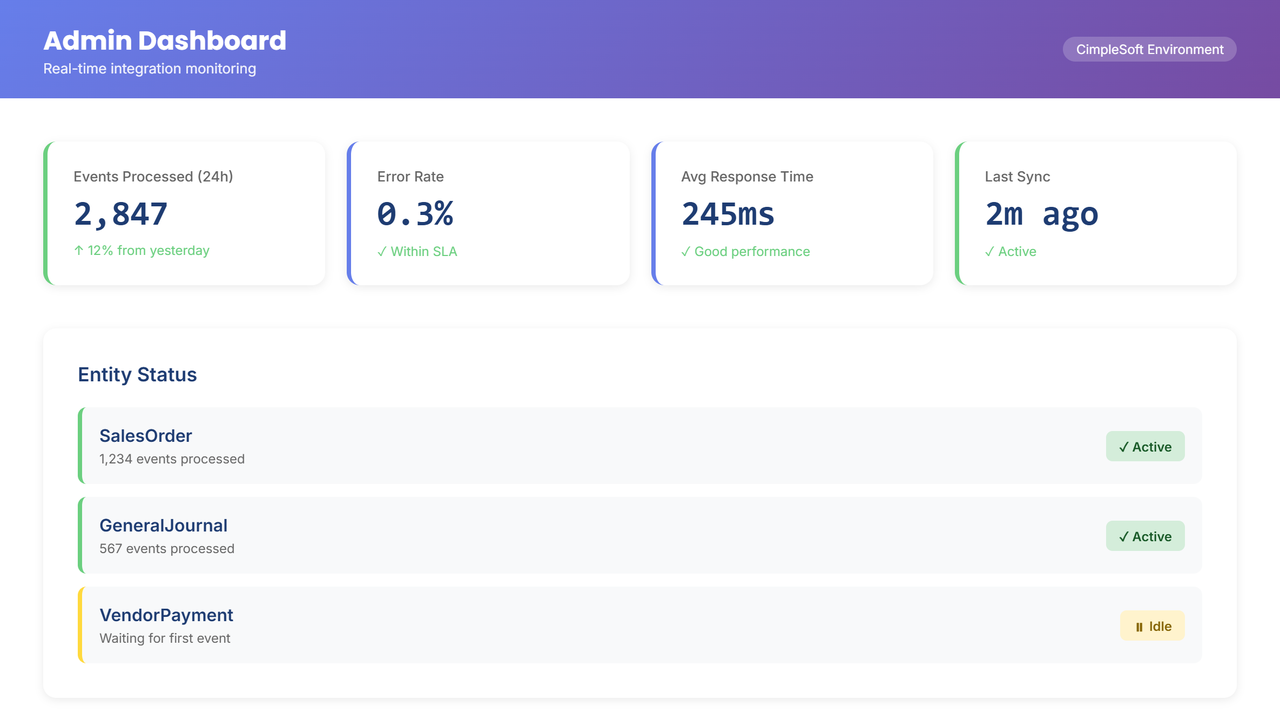Click the Entity Status heading
This screenshot has width=1280, height=720.
[137, 375]
